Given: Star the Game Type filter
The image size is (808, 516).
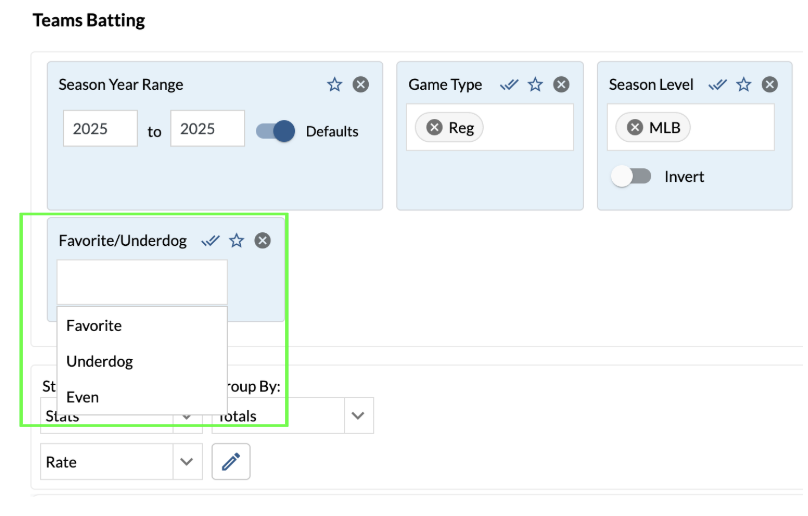Looking at the screenshot, I should (536, 85).
